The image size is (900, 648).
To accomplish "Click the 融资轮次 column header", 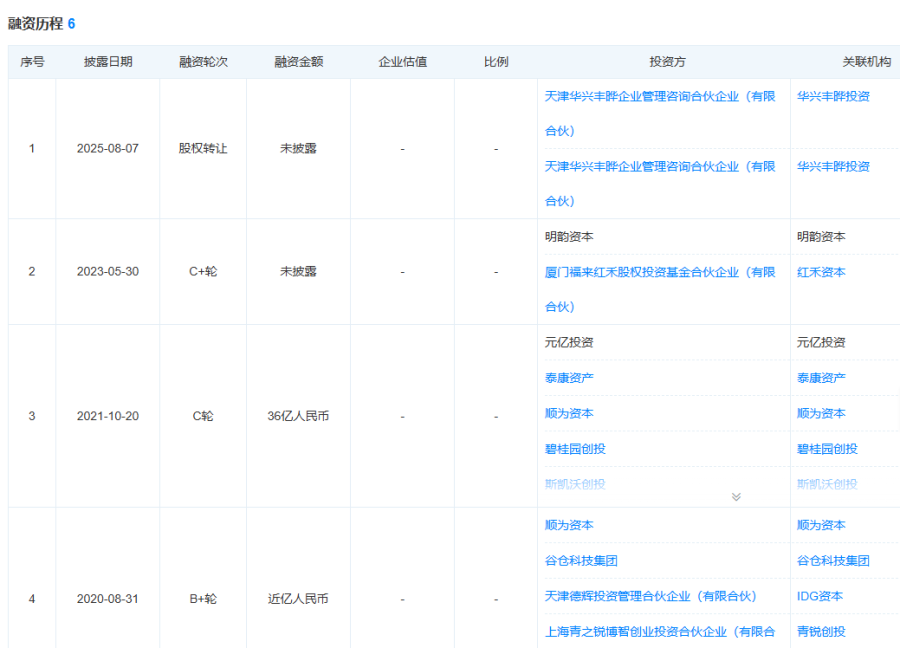I will pyautogui.click(x=203, y=61).
